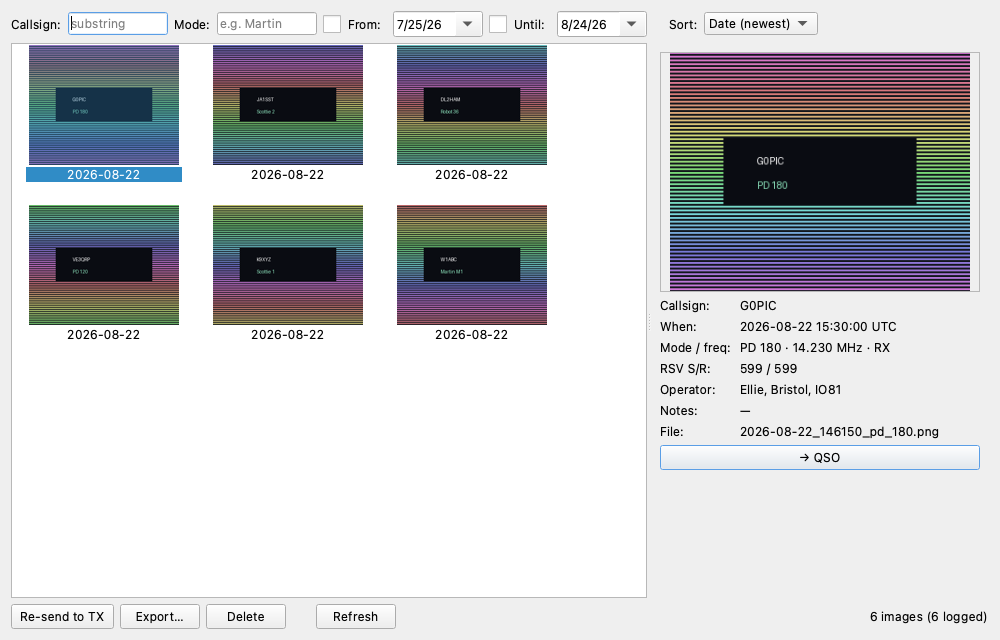Viewport: 1000px width, 640px height.
Task: Expand the Sort Date (newest) dropdown
Action: tap(760, 24)
